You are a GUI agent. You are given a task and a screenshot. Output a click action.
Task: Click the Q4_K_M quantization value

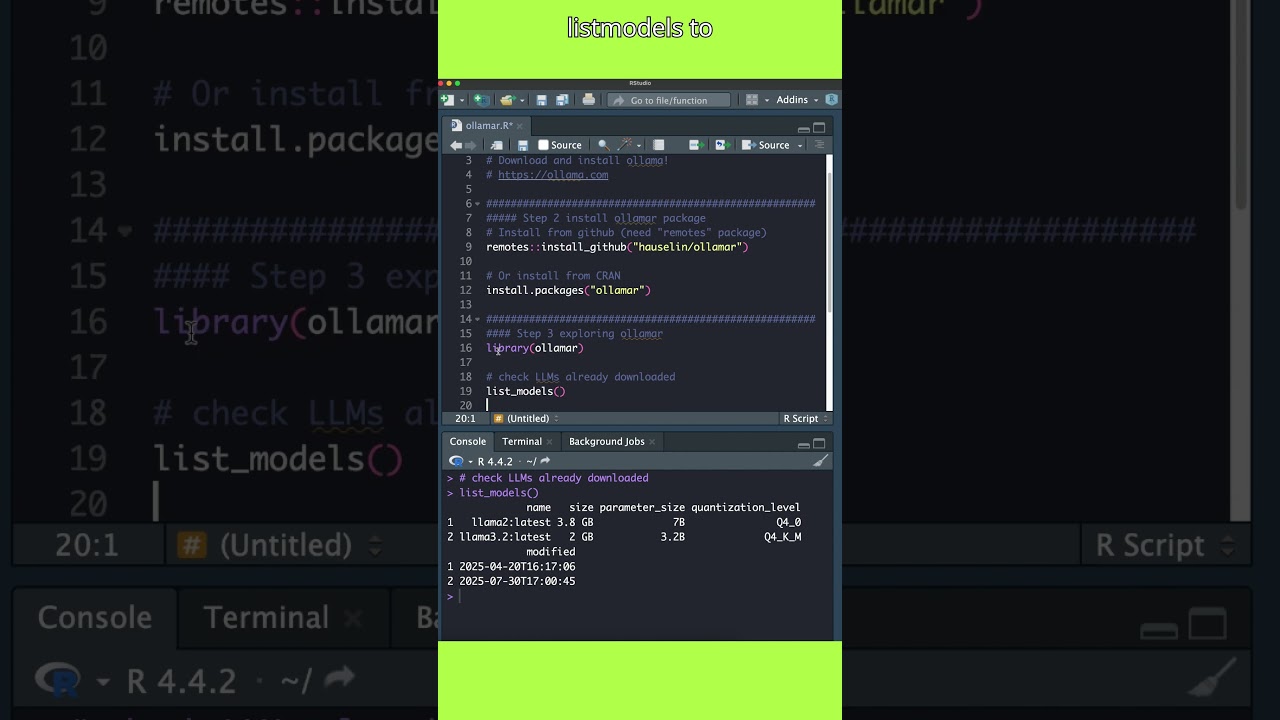click(x=782, y=537)
